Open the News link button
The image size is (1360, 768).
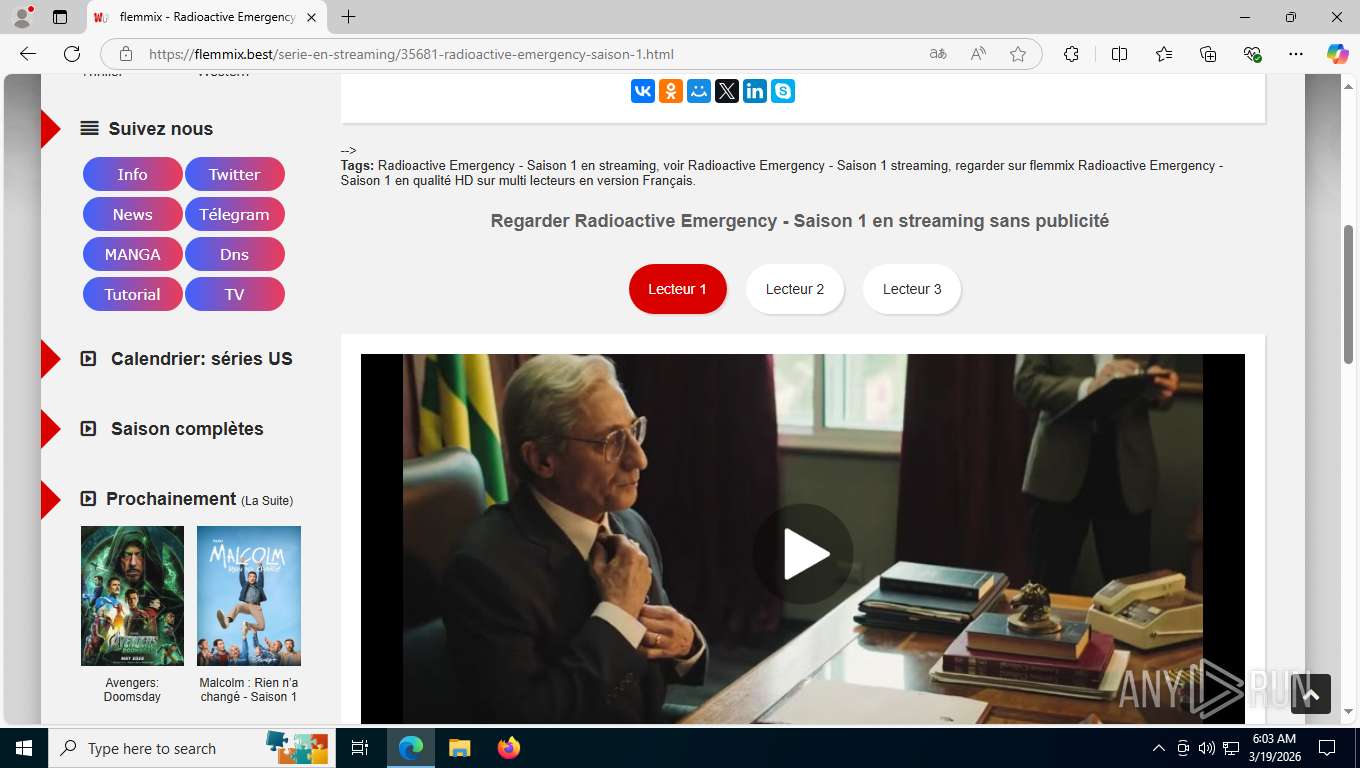coord(133,214)
